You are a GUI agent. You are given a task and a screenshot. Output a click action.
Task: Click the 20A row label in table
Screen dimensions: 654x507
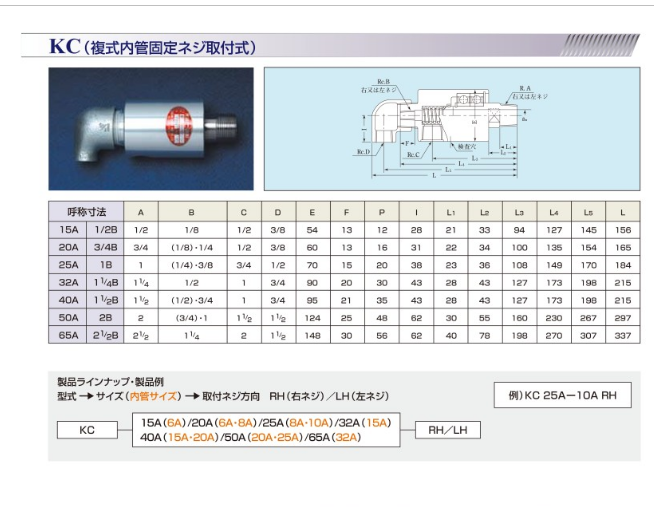click(68, 247)
